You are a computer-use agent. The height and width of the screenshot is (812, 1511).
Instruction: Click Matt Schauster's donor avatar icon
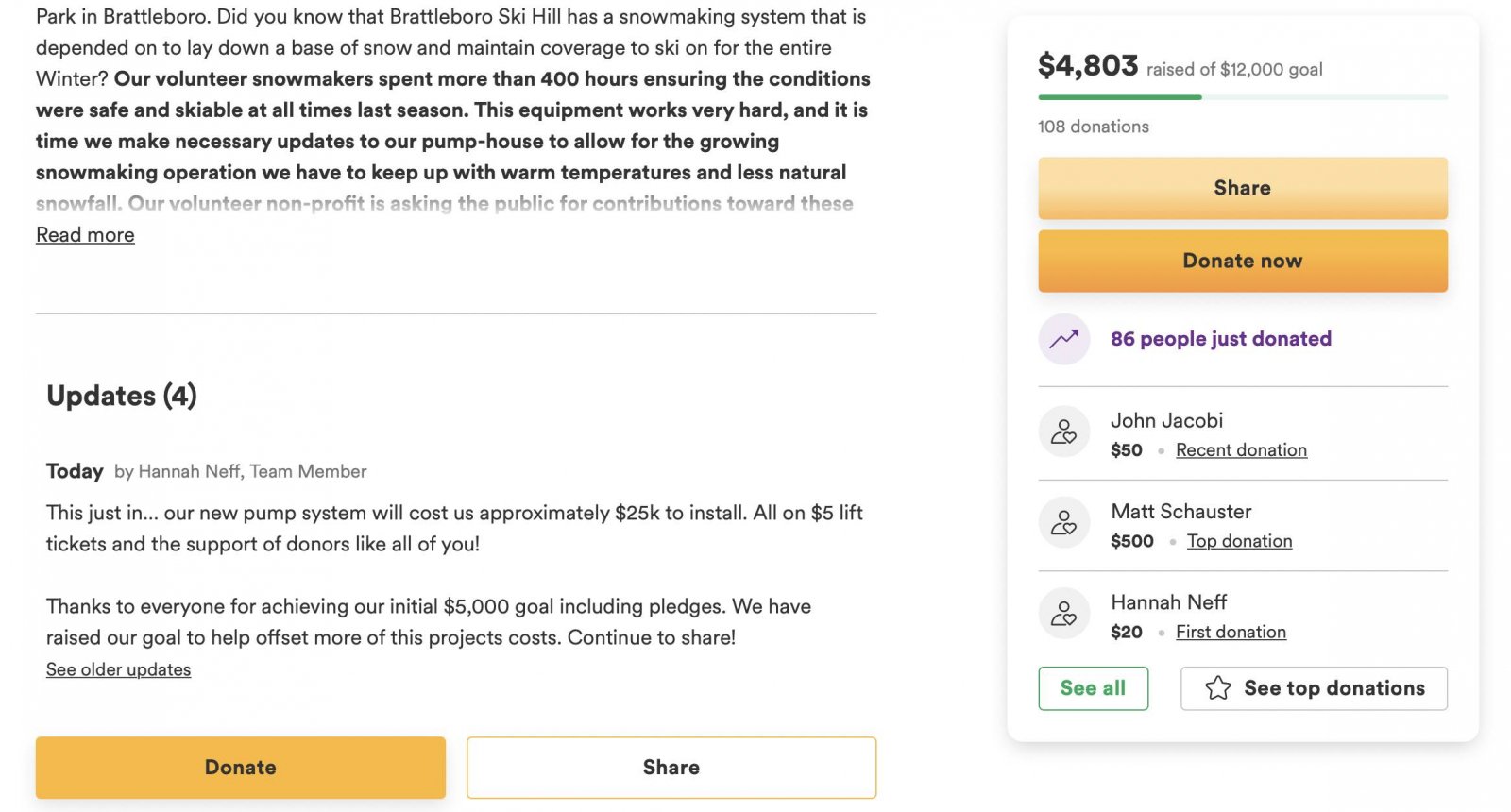pyautogui.click(x=1064, y=522)
